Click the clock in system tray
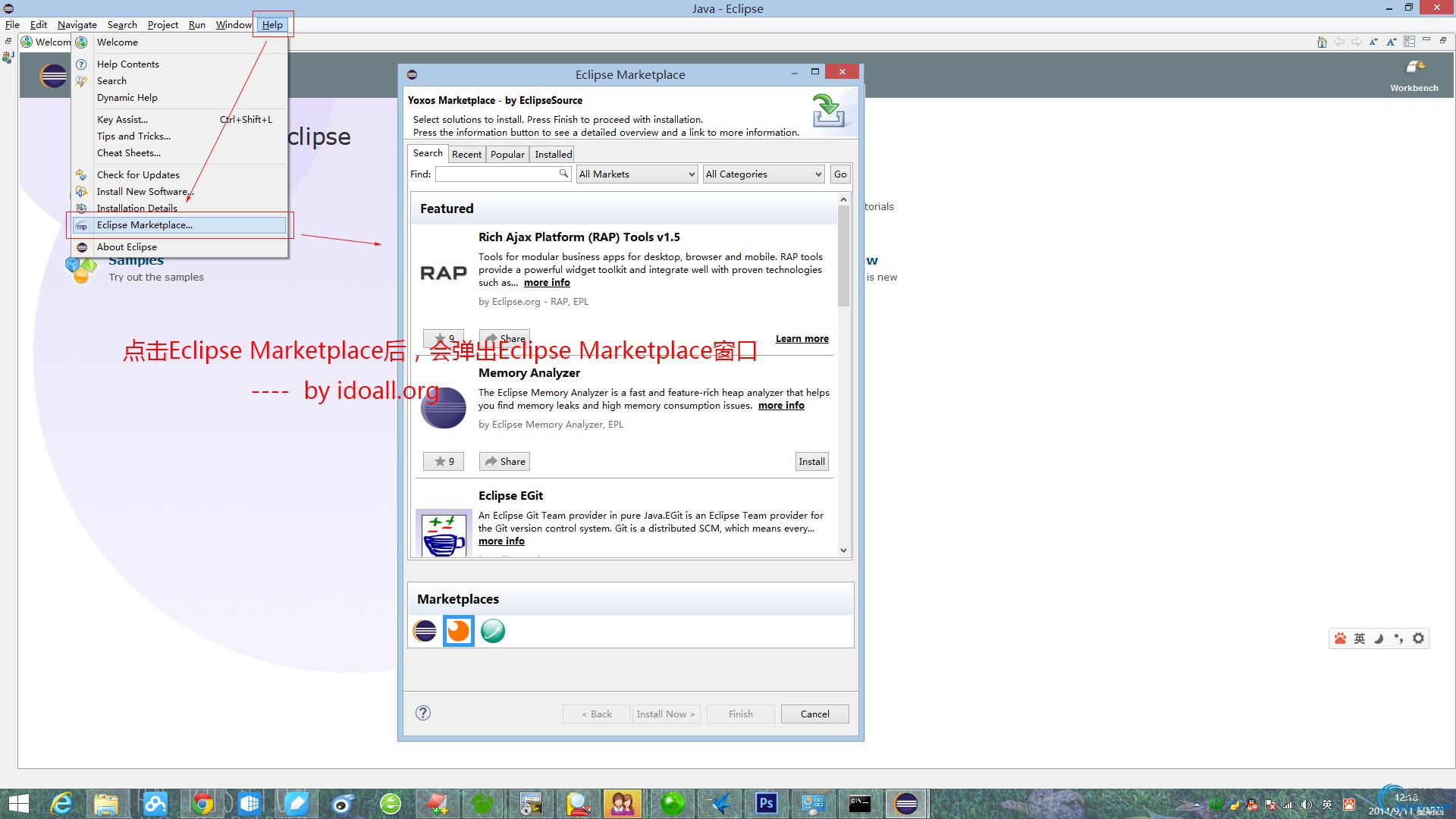The width and height of the screenshot is (1456, 819). [1407, 805]
